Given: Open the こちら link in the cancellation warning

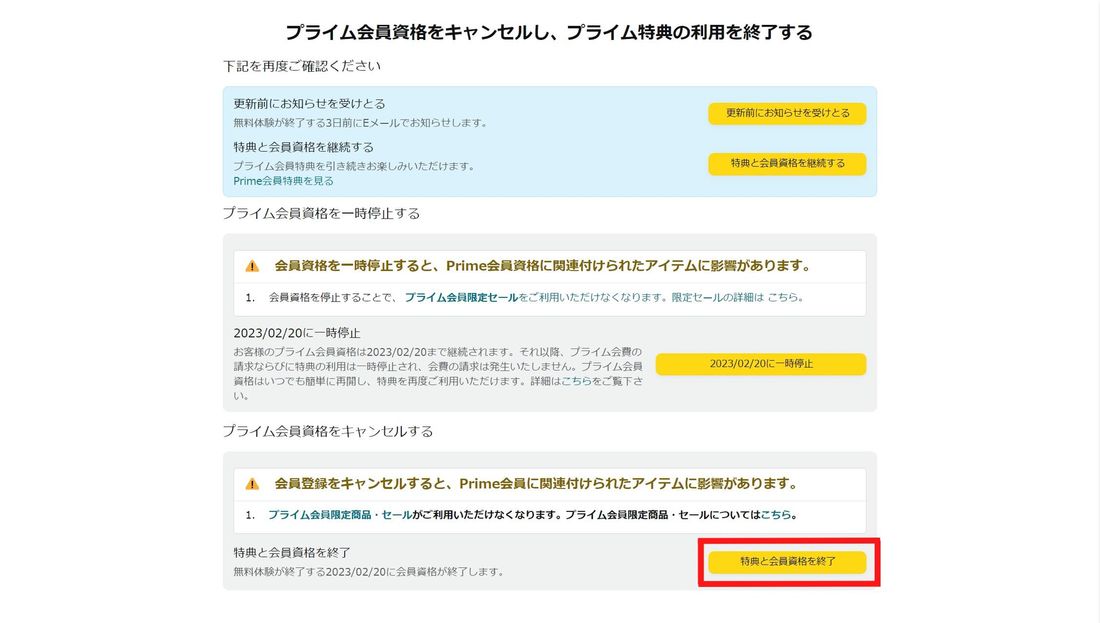Looking at the screenshot, I should pyautogui.click(x=776, y=515).
